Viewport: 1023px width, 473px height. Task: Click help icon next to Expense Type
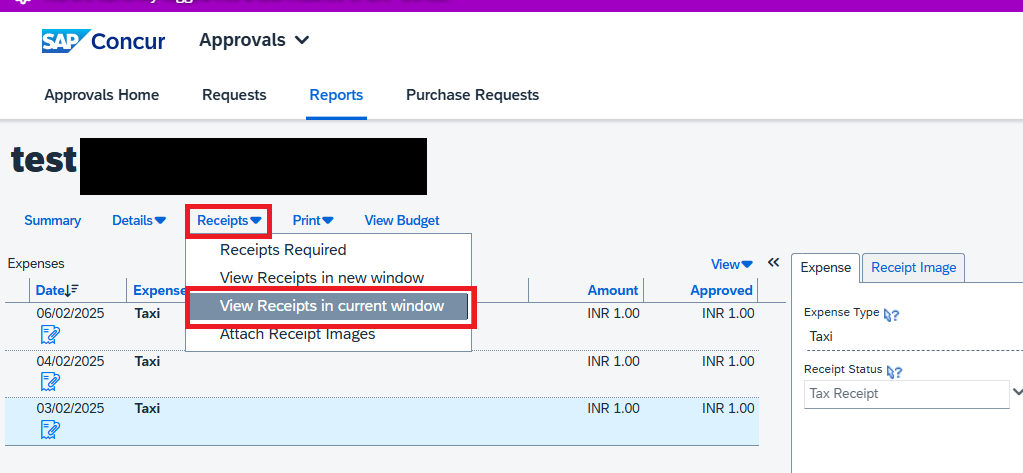coord(892,315)
